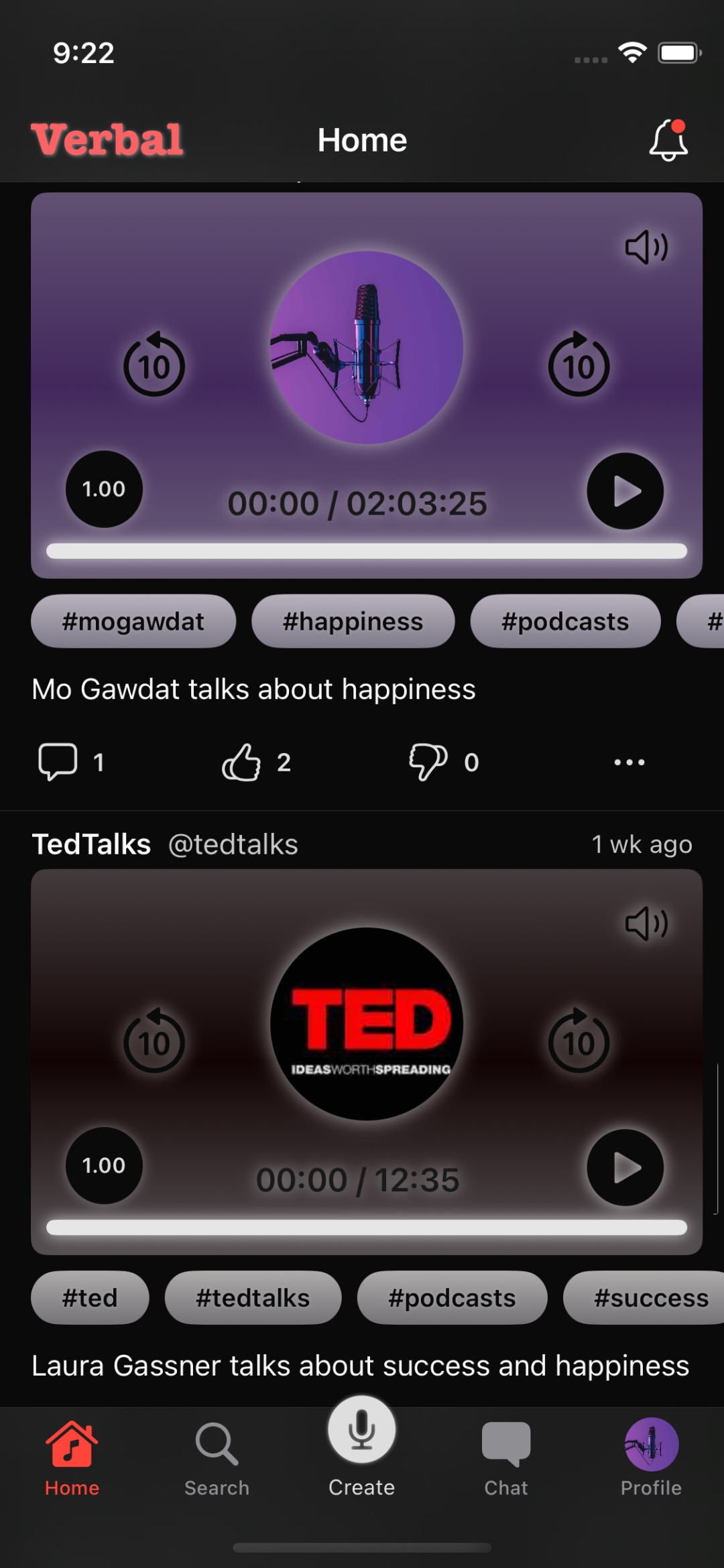Play the Mo Gawdat happiness podcast

[625, 491]
